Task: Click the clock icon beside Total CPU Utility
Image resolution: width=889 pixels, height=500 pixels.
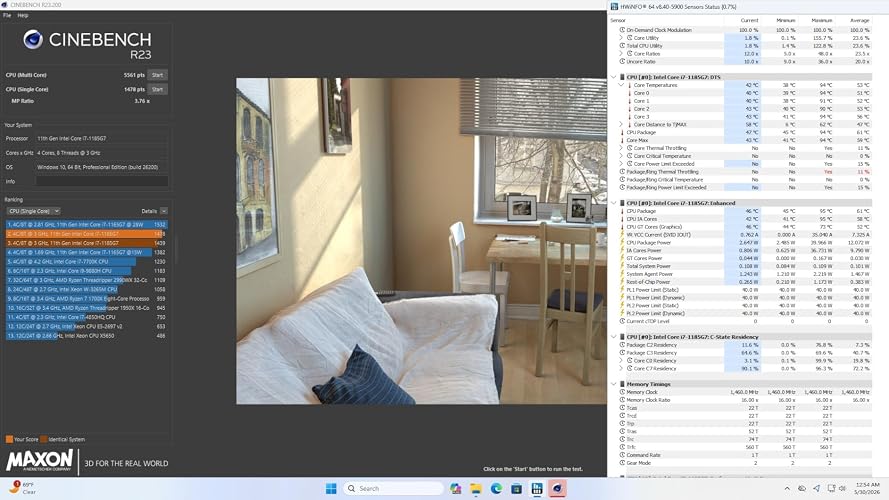Action: click(623, 46)
